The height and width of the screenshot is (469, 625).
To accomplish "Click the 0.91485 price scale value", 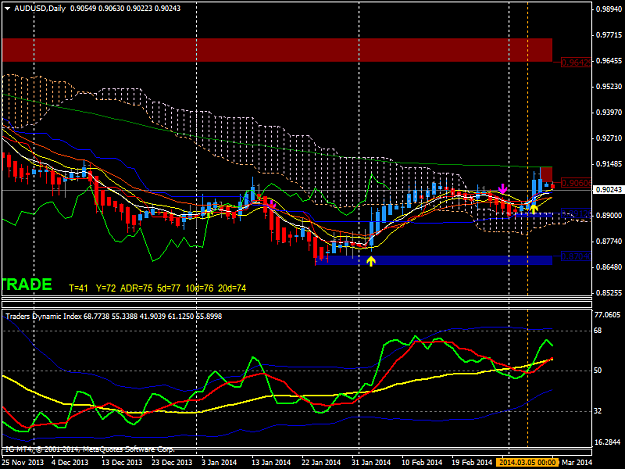I will coord(609,164).
